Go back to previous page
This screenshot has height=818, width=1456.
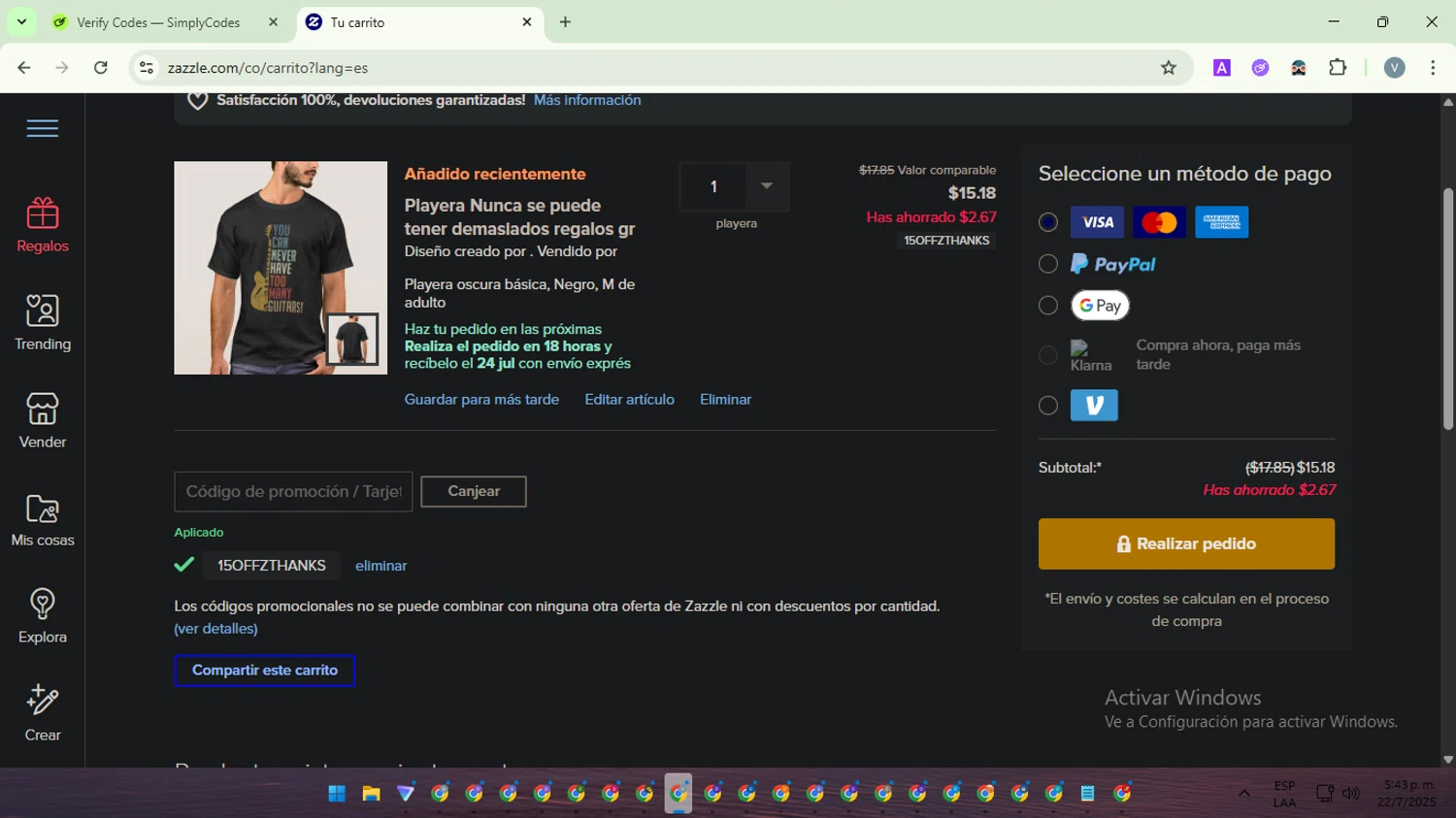point(24,68)
